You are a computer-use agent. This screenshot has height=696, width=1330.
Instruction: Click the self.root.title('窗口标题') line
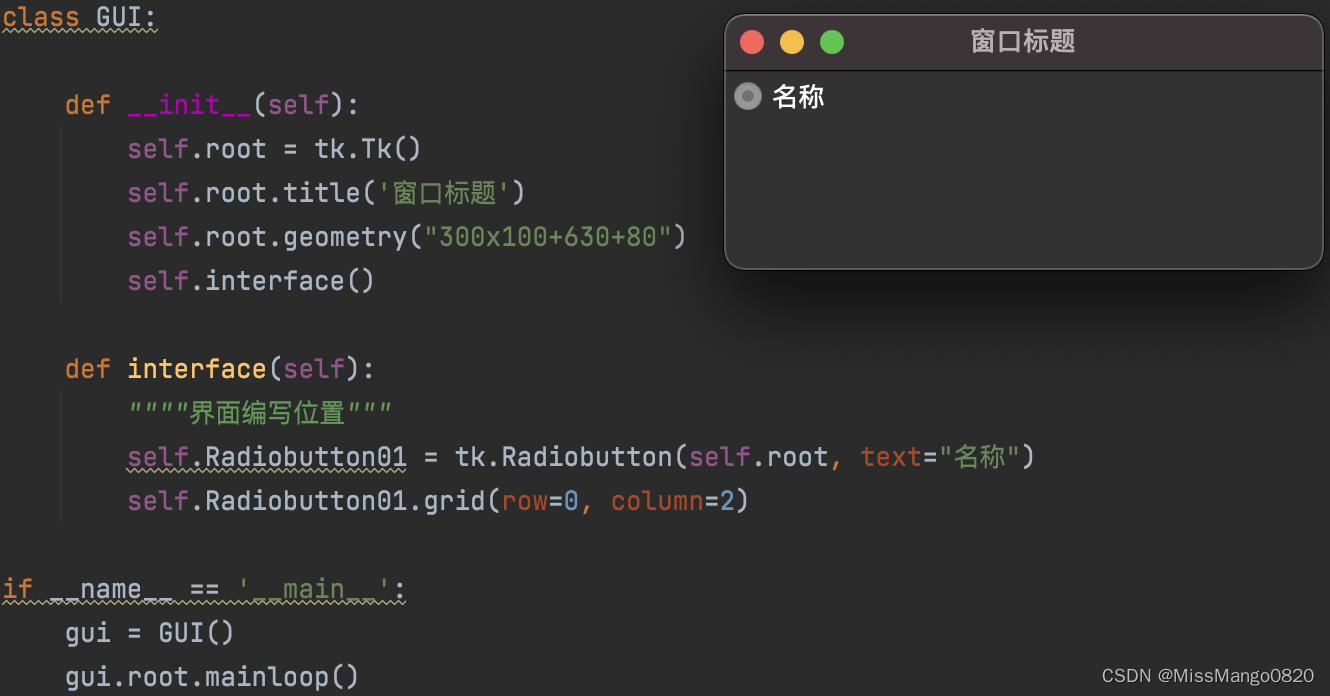tap(326, 192)
